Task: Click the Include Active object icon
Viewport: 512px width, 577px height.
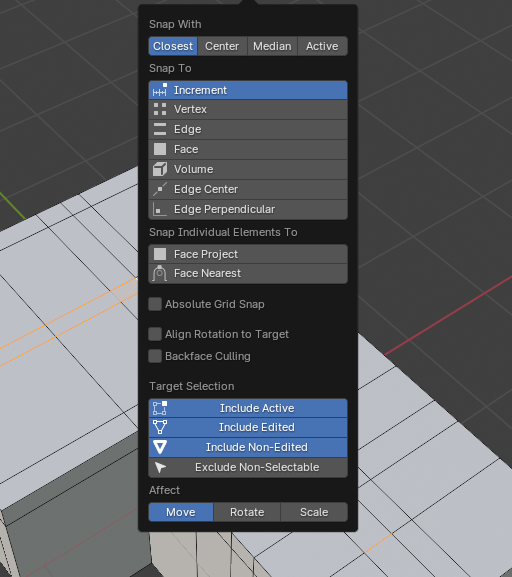Action: tap(160, 408)
